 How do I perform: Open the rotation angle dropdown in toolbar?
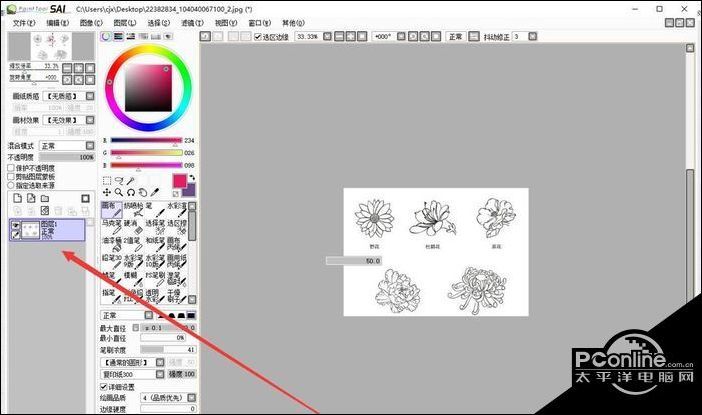pyautogui.click(x=401, y=37)
